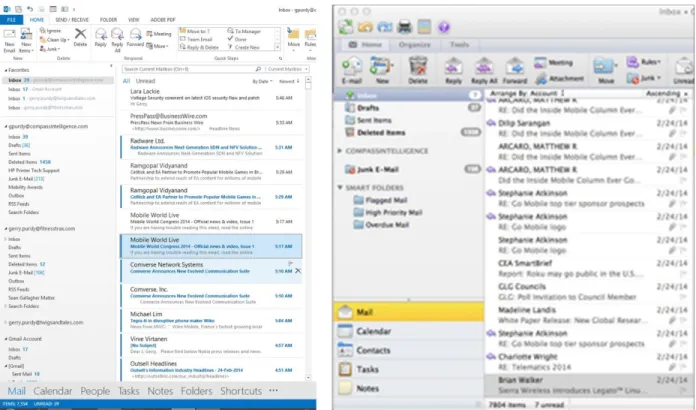Toggle Newest sort order
The image size is (696, 410).
(x=289, y=82)
